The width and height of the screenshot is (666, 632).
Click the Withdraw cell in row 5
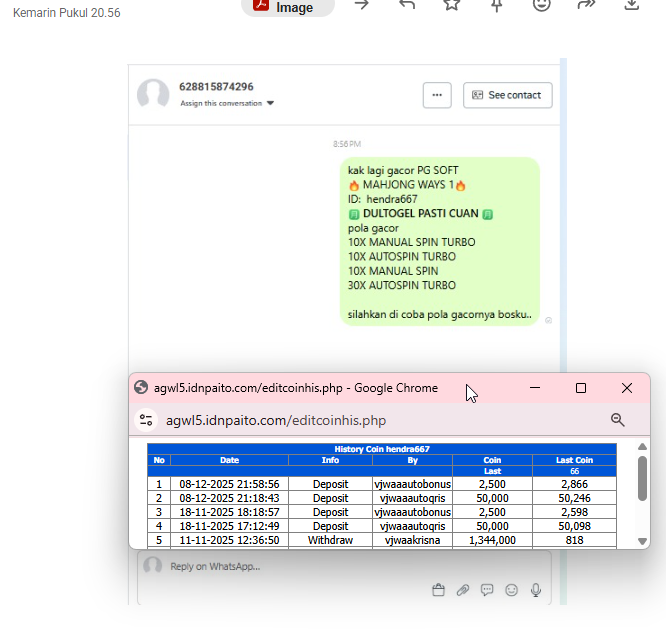click(x=330, y=540)
